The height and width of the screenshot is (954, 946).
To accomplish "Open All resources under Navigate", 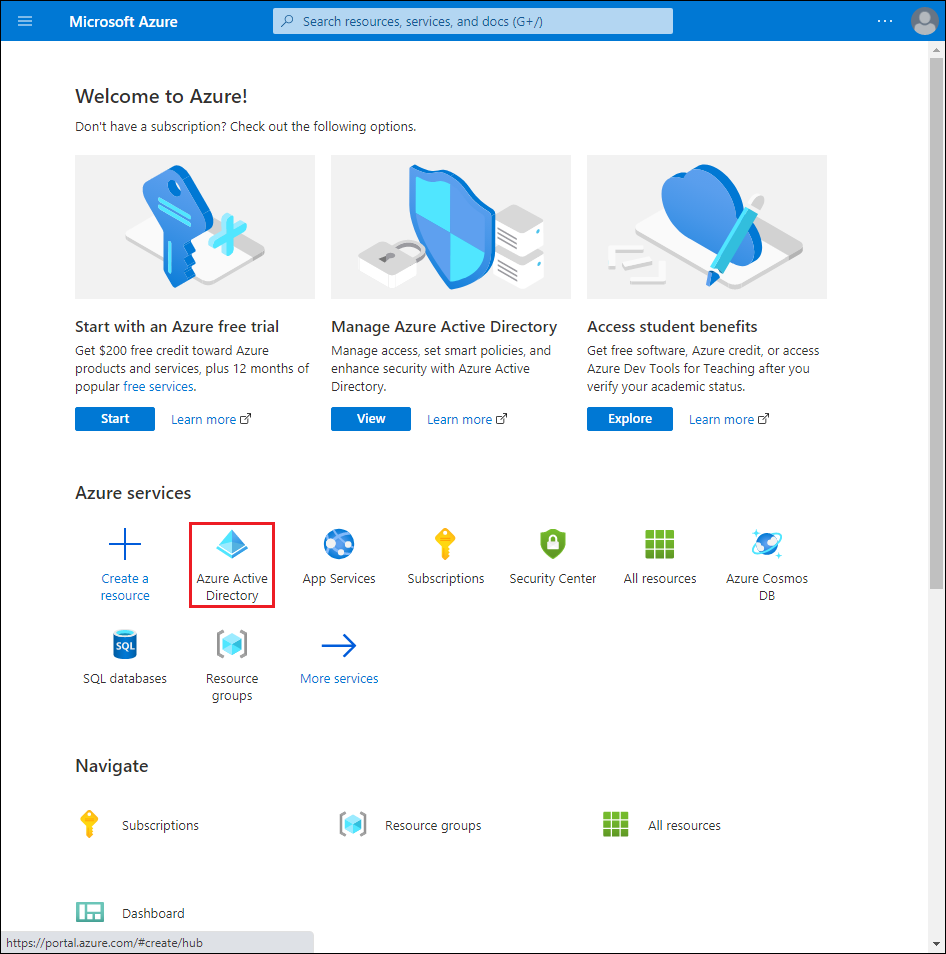I will (684, 824).
